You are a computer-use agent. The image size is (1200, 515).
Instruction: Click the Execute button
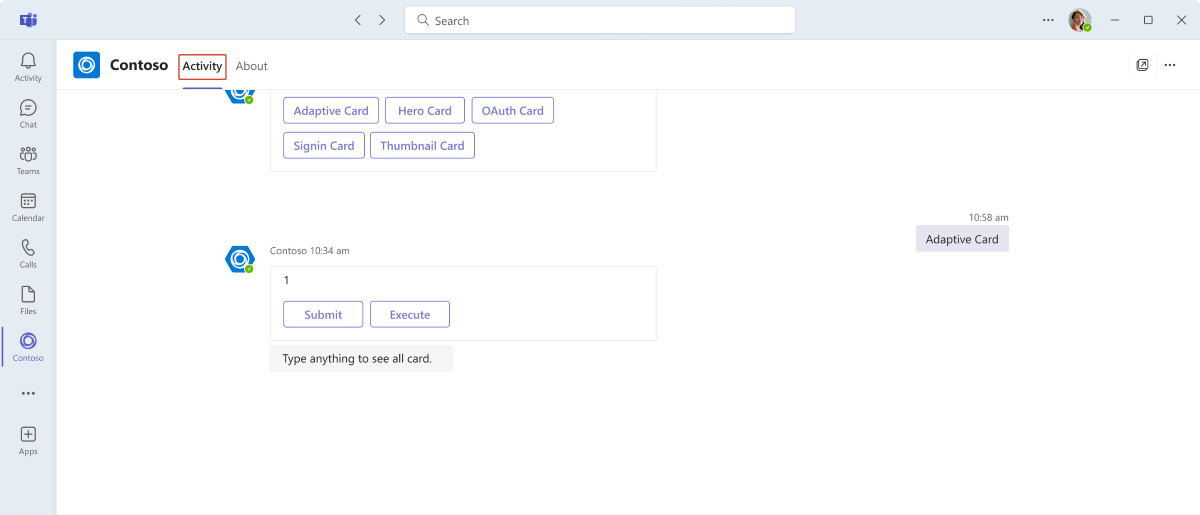[x=410, y=314]
